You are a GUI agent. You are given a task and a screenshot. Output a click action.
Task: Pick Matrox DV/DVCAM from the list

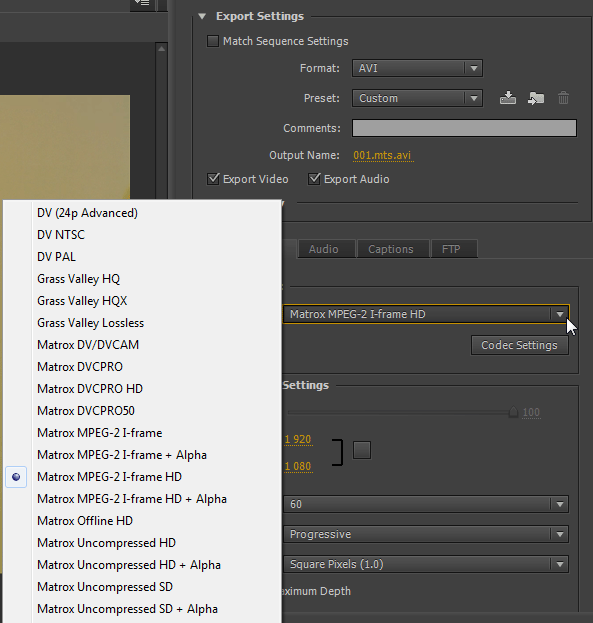click(88, 345)
